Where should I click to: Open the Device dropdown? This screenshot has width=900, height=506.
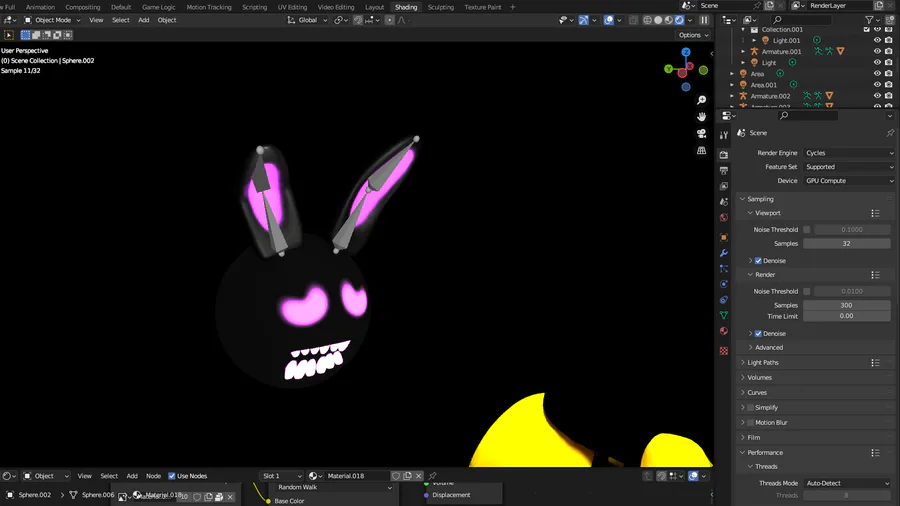(849, 181)
